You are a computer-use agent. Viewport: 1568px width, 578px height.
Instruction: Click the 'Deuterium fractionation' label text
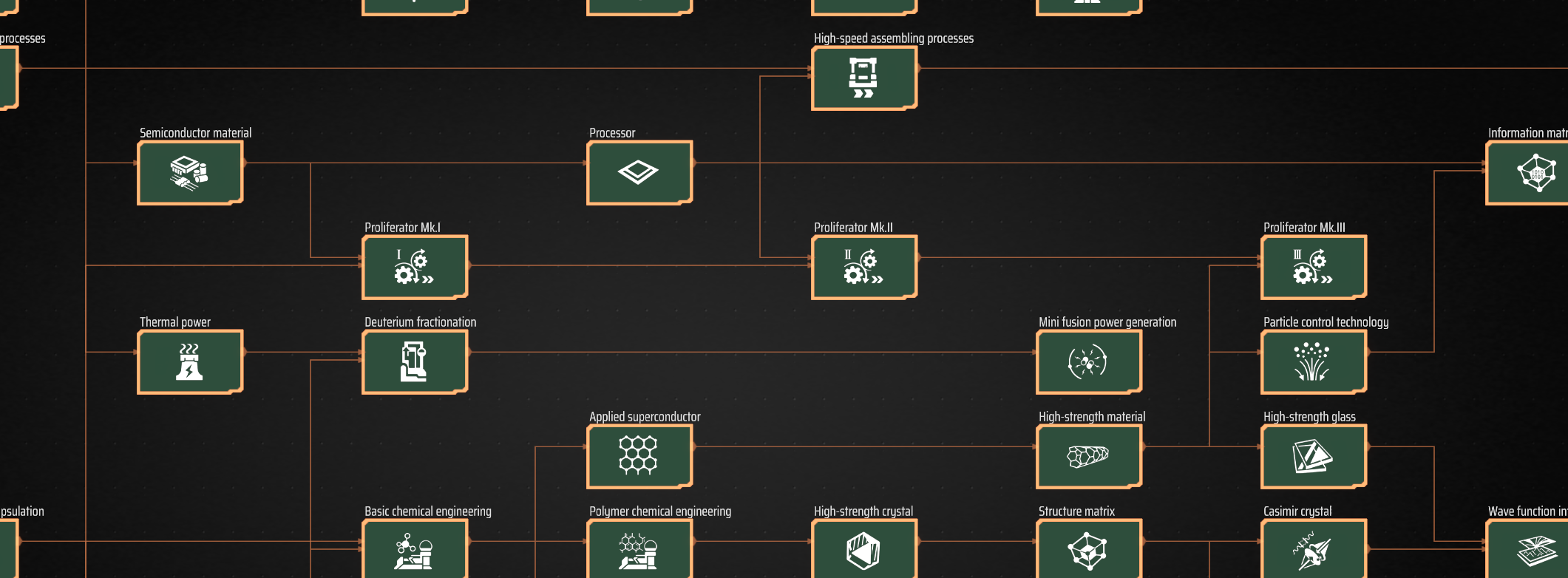[420, 322]
